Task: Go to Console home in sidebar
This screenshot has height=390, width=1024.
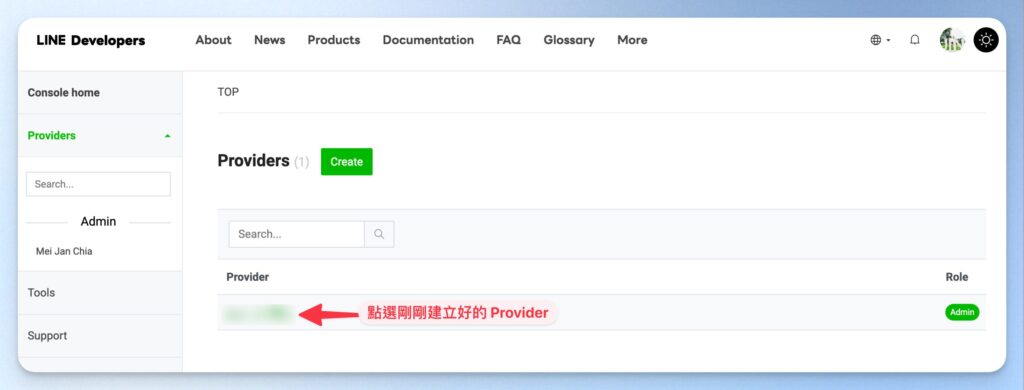Action: tap(100, 93)
